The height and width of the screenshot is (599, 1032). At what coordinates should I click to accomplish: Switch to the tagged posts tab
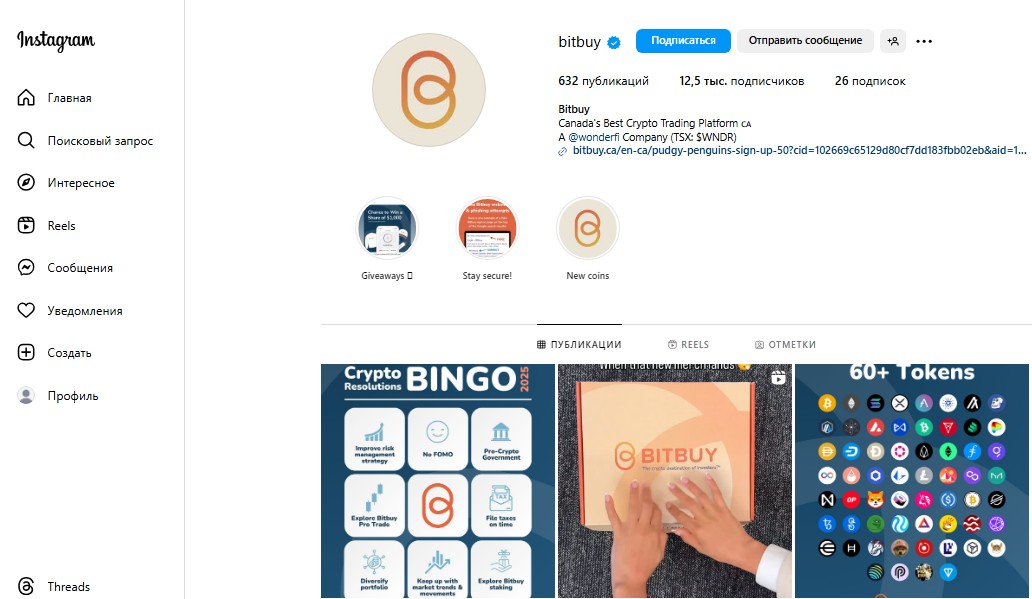coord(785,344)
